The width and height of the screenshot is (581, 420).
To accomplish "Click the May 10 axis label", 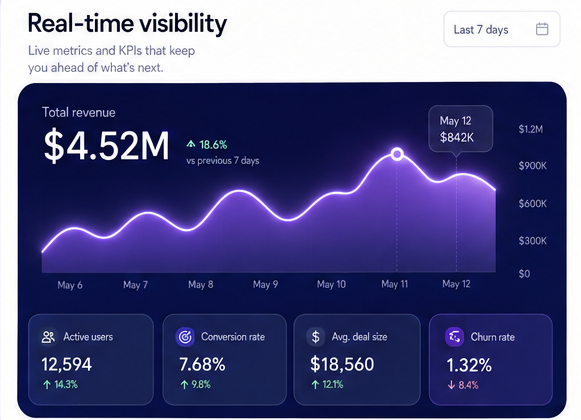I will click(331, 284).
